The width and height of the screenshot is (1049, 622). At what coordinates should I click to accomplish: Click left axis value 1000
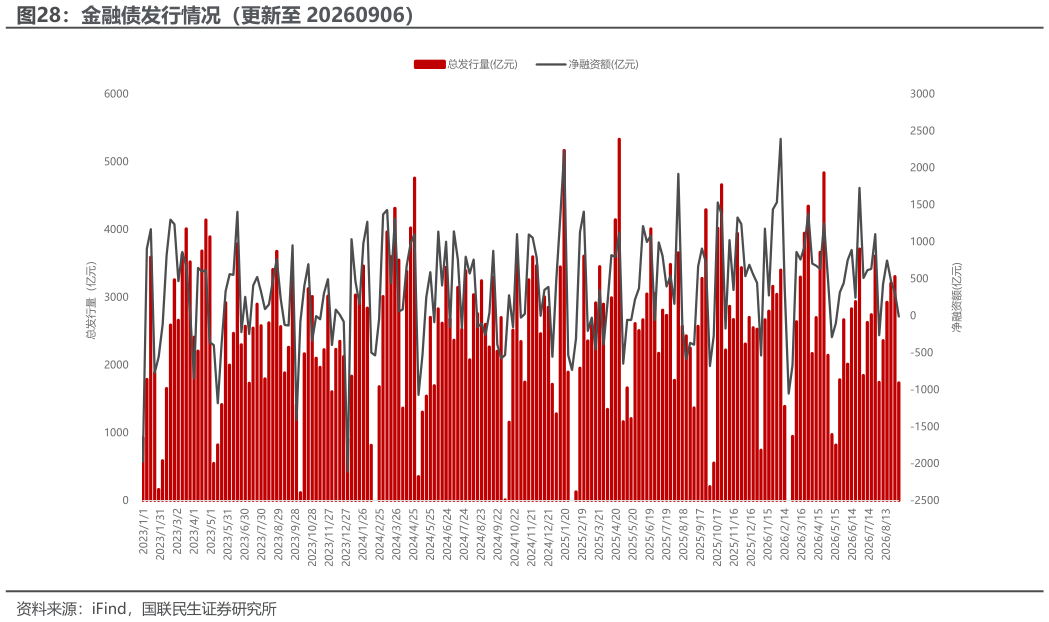[x=116, y=433]
